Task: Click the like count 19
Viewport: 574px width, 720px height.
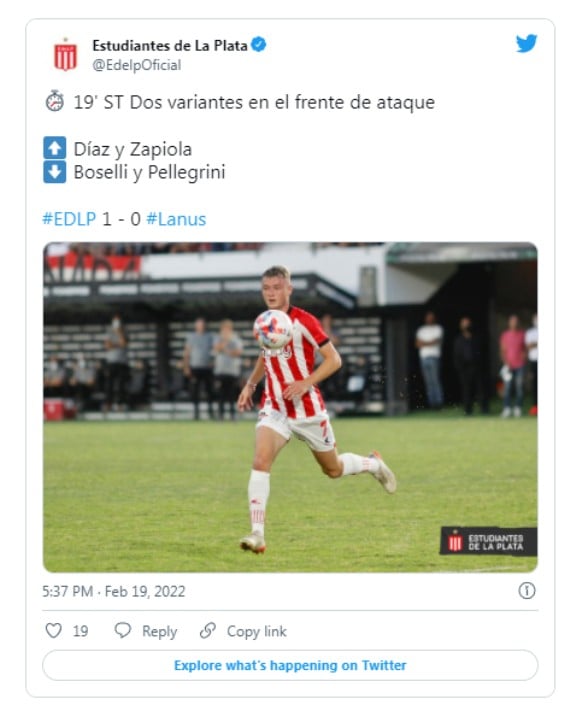Action: coord(80,631)
